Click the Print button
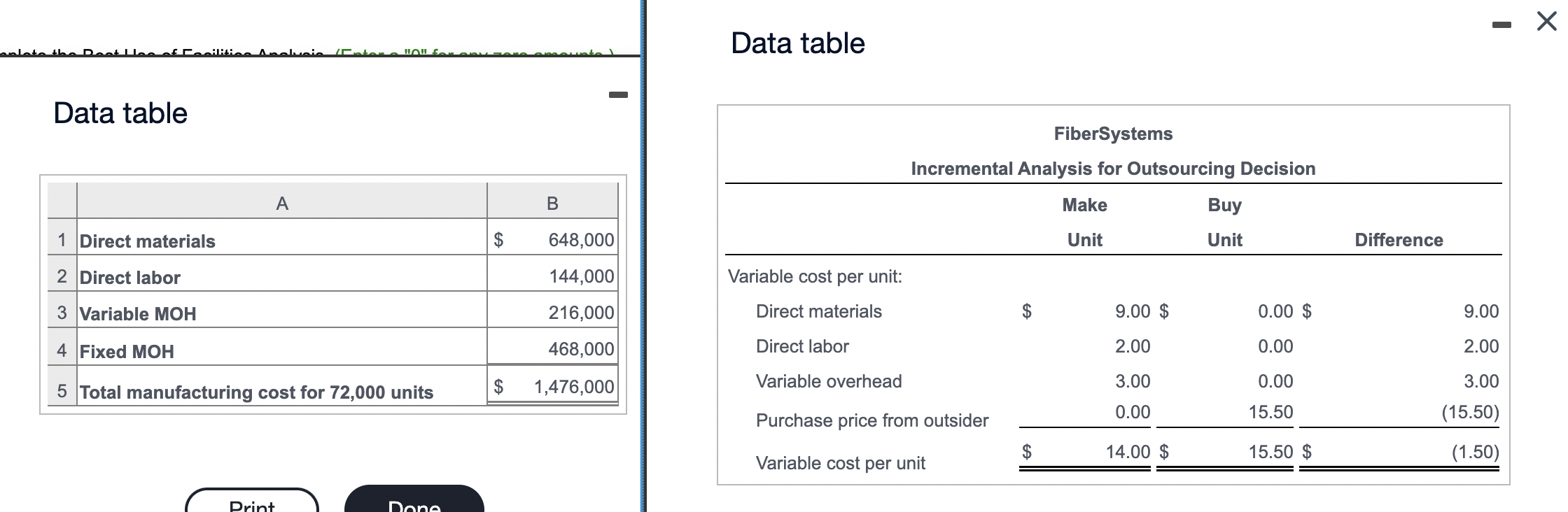The height and width of the screenshot is (512, 1568). 252,502
